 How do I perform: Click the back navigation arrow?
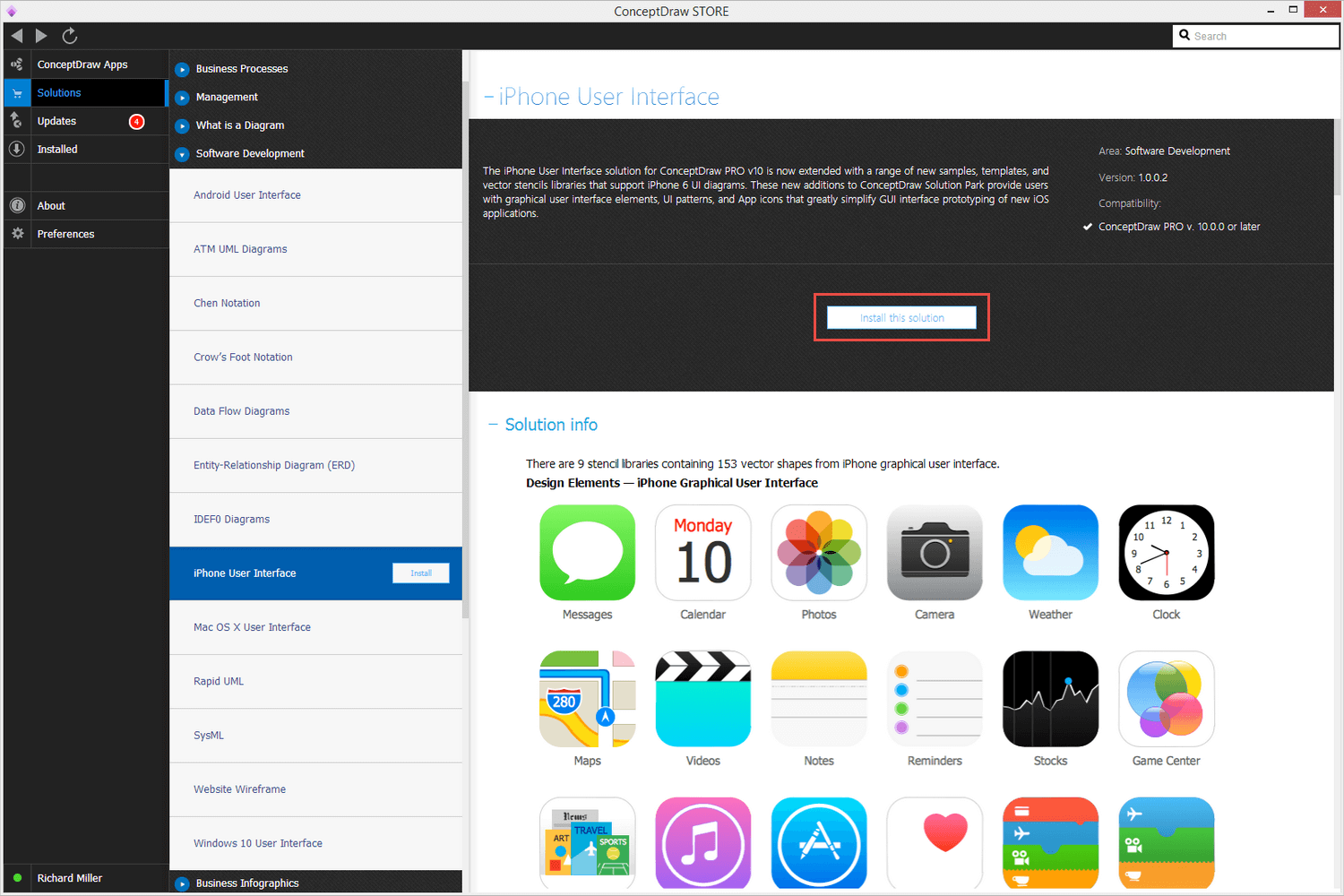(x=17, y=36)
